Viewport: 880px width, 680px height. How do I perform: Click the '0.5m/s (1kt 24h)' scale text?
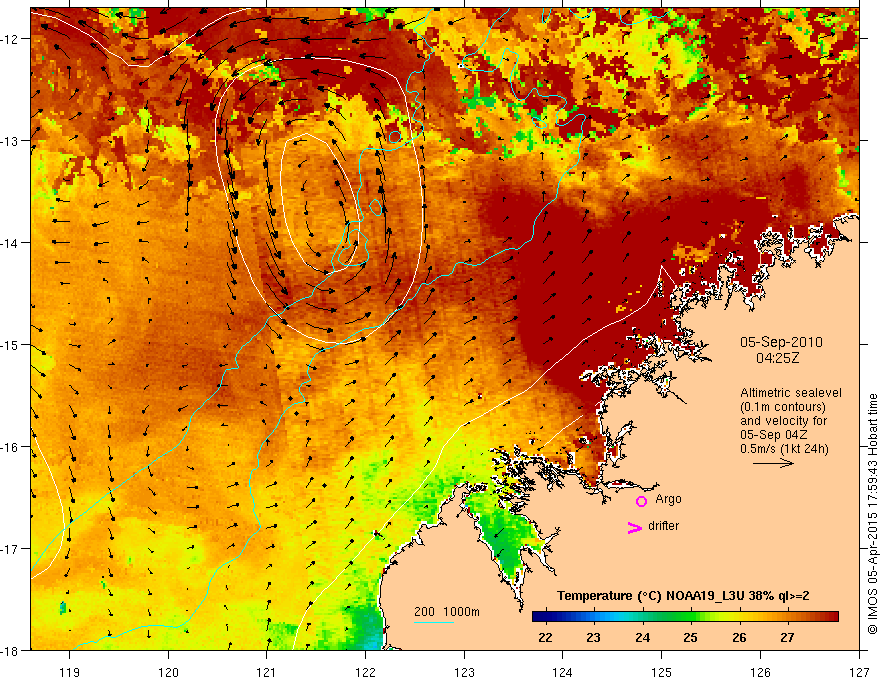[x=784, y=449]
